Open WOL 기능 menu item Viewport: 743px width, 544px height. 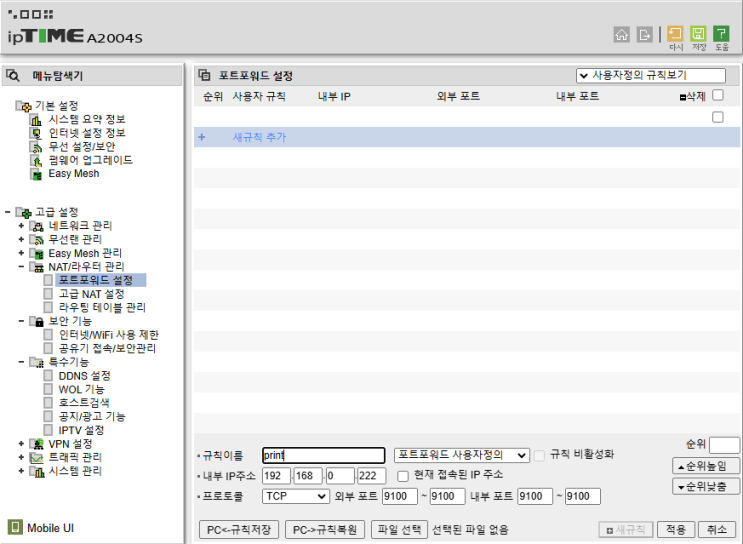tap(82, 390)
